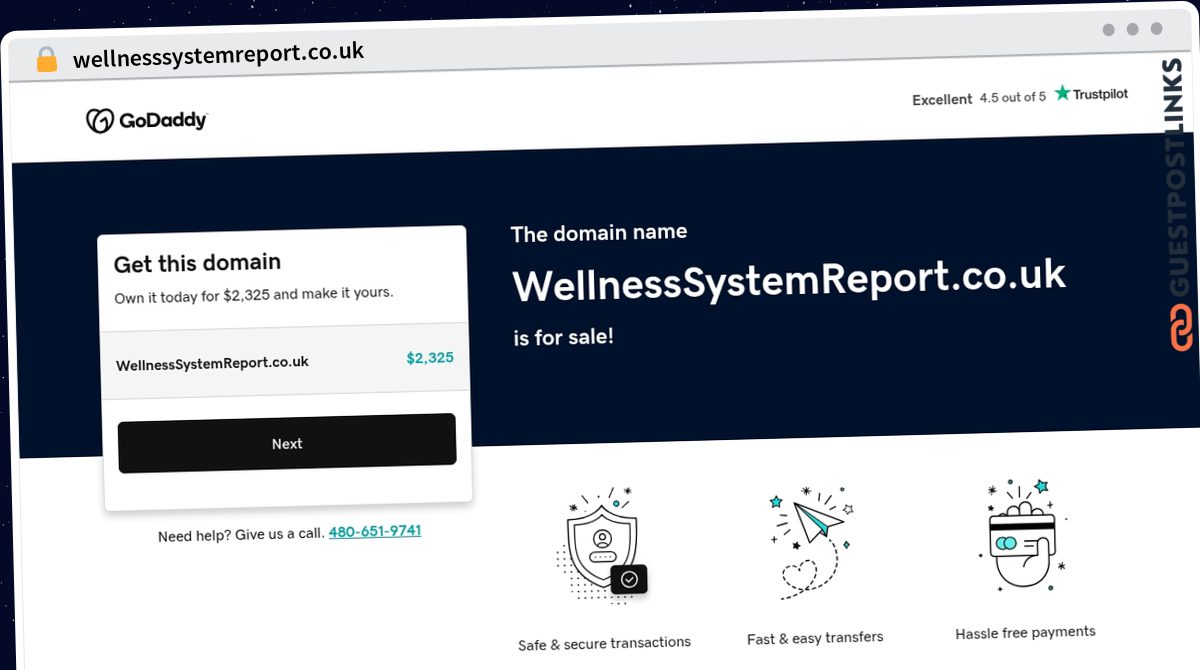Click 'Need help? Give us a call.' text

(x=241, y=535)
